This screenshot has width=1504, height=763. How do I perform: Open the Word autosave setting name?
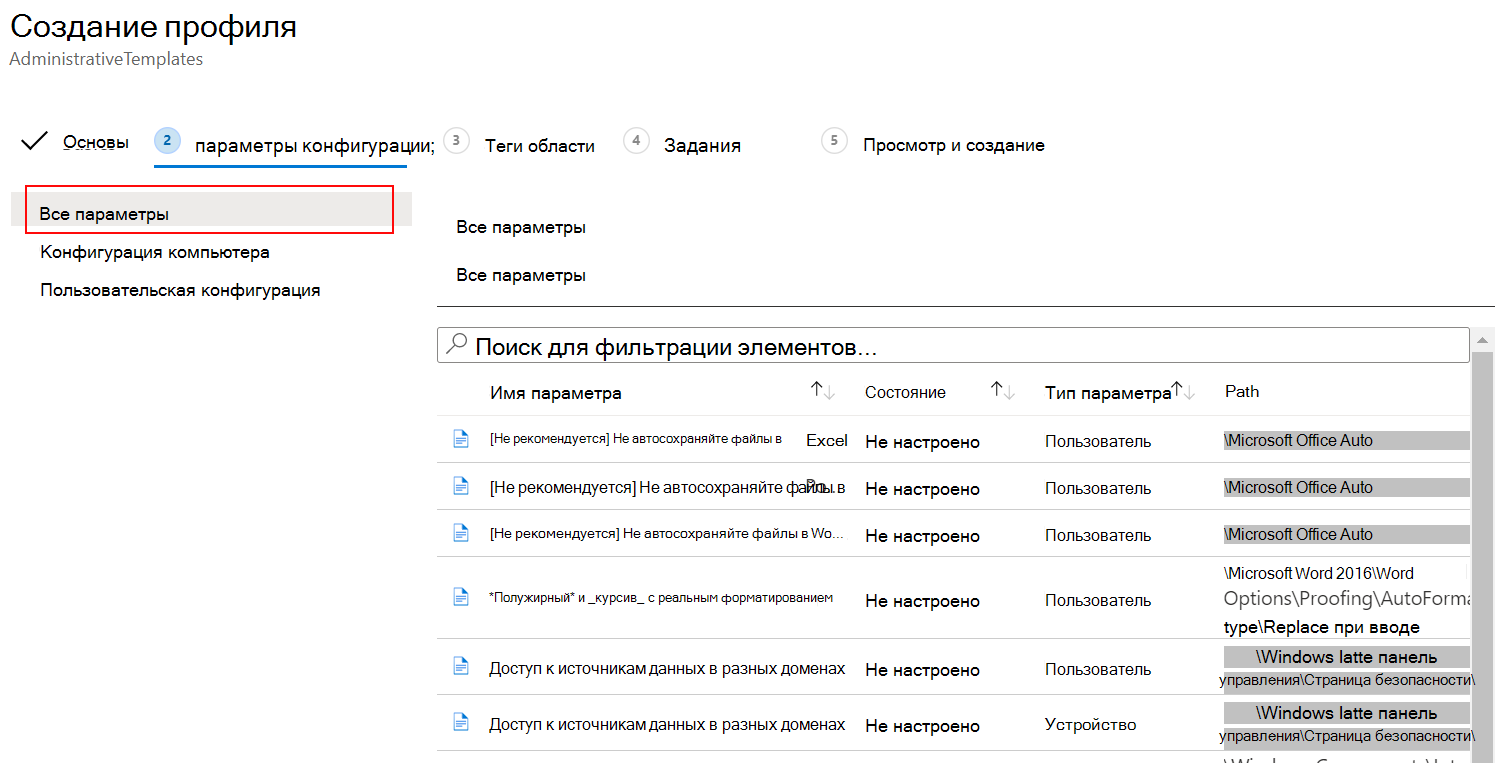(x=667, y=534)
